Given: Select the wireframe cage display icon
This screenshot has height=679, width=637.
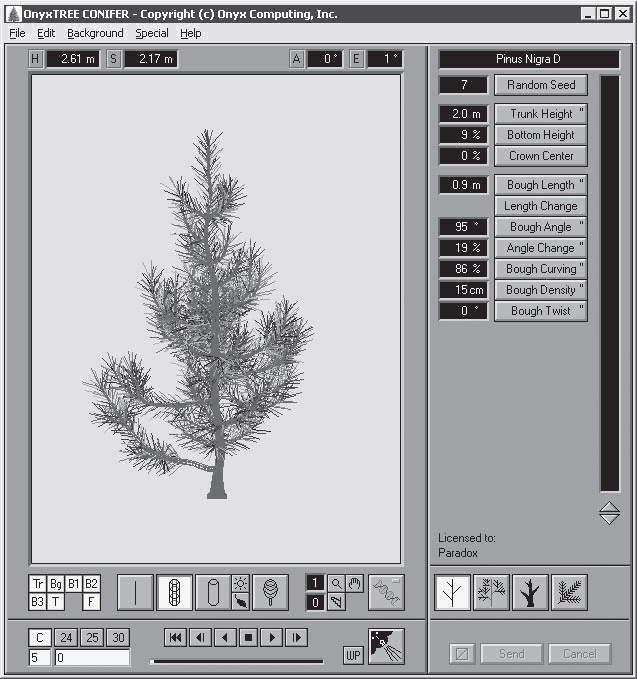Looking at the screenshot, I should coord(174,592).
